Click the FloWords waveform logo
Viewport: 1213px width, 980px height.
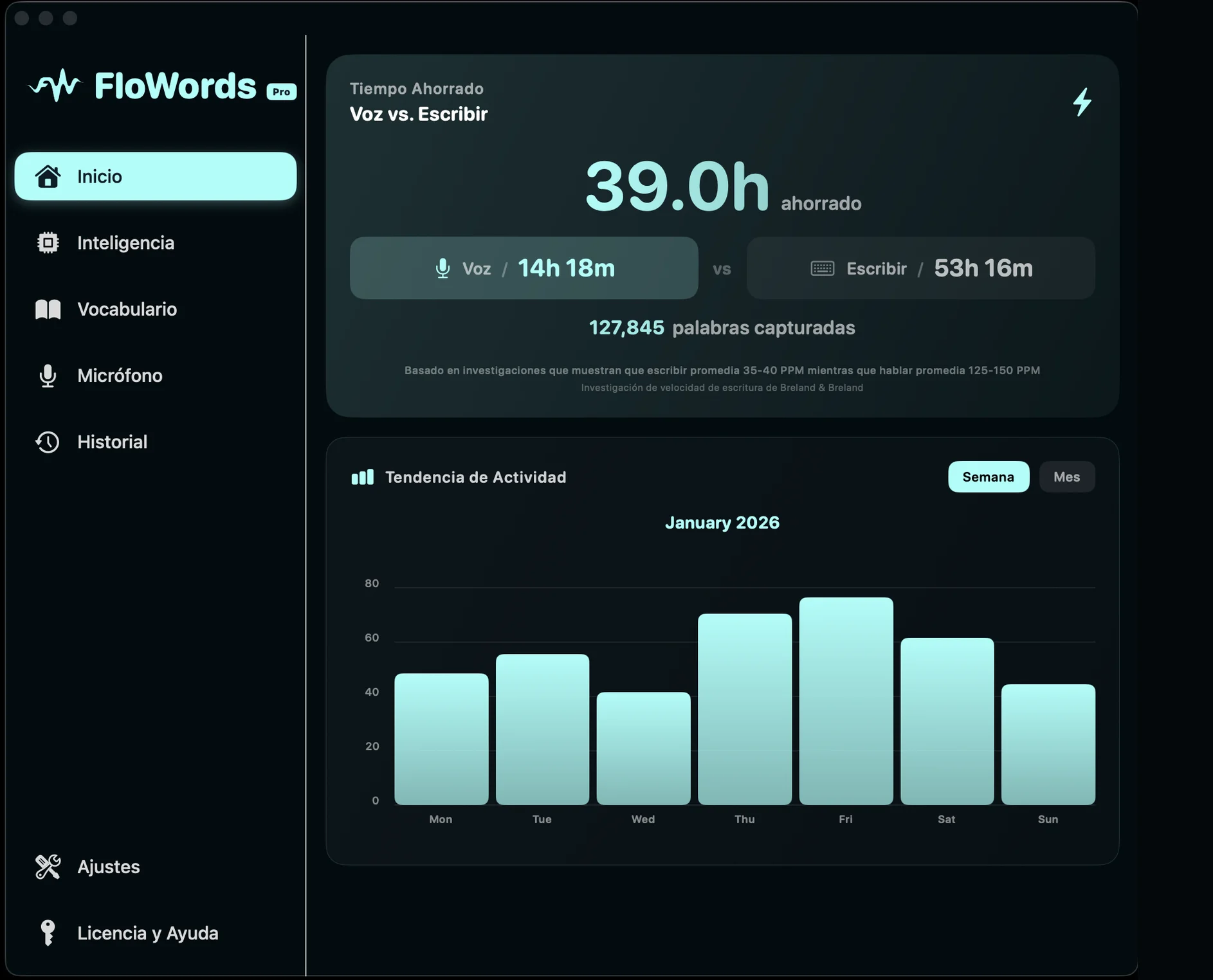click(x=56, y=86)
